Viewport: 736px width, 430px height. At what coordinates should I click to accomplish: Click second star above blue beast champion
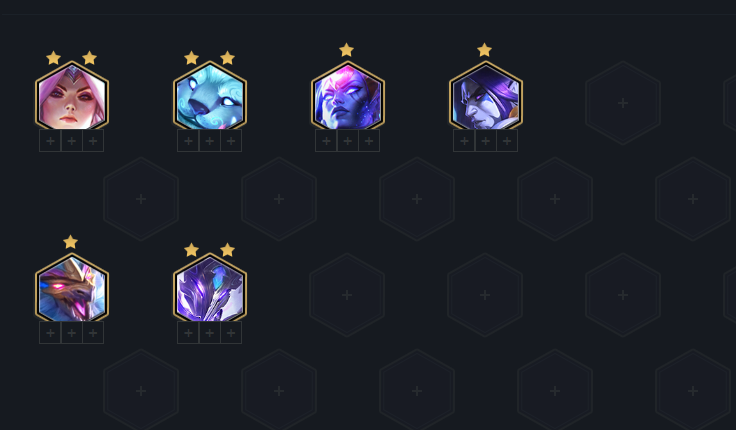coord(227,58)
